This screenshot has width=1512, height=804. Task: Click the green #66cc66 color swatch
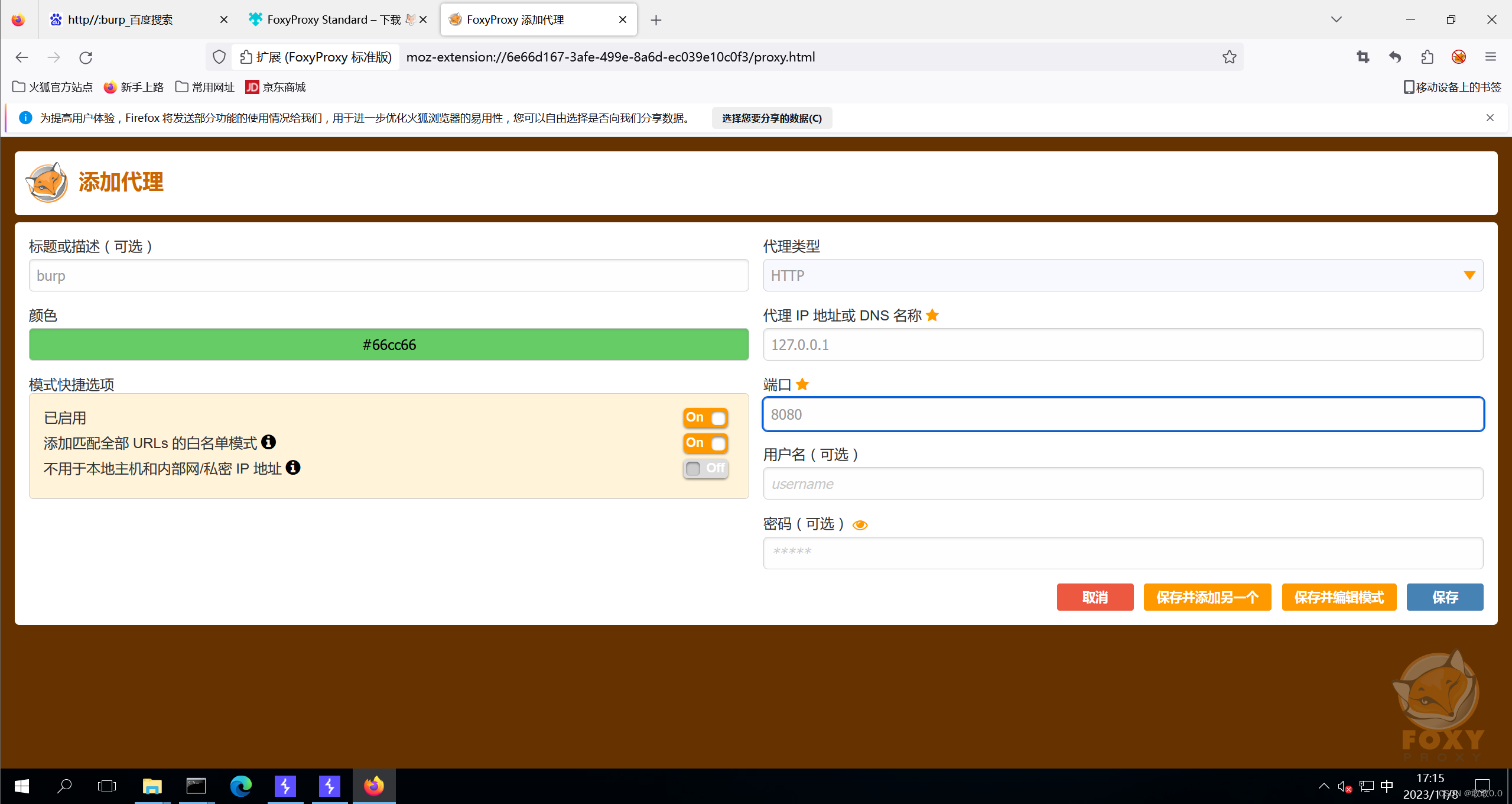pos(389,345)
